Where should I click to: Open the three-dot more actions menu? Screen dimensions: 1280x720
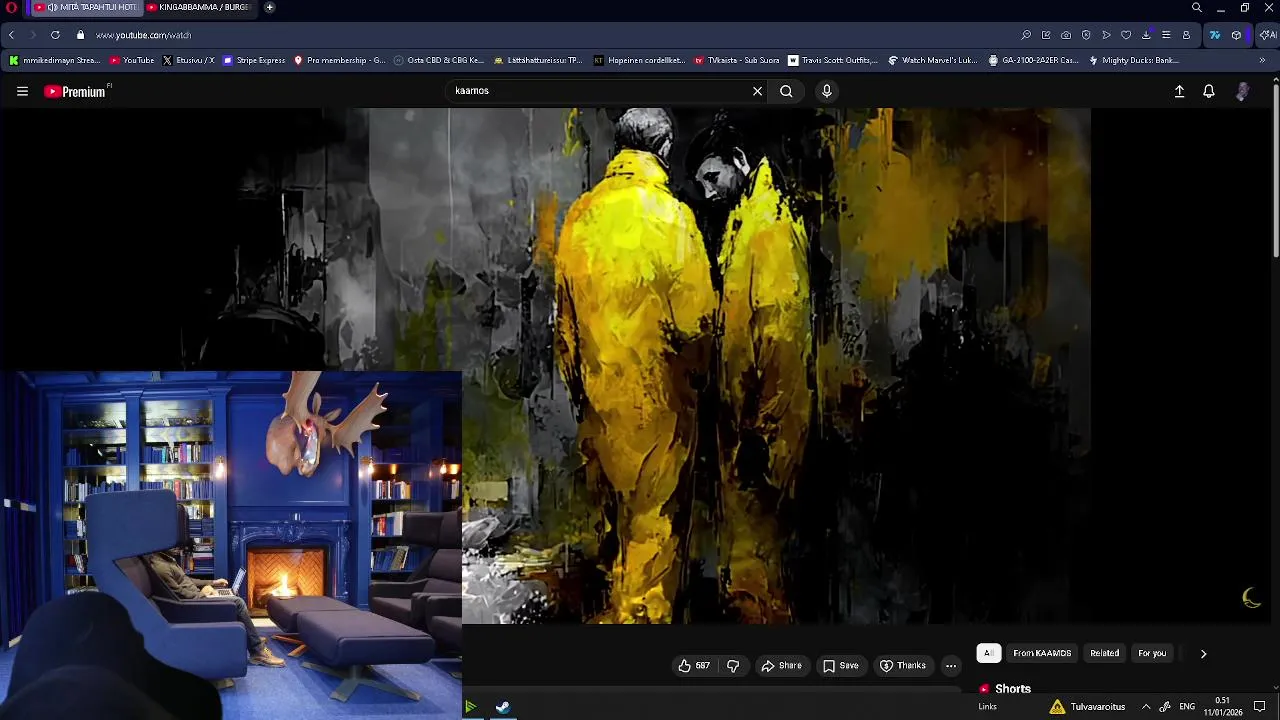tap(951, 666)
